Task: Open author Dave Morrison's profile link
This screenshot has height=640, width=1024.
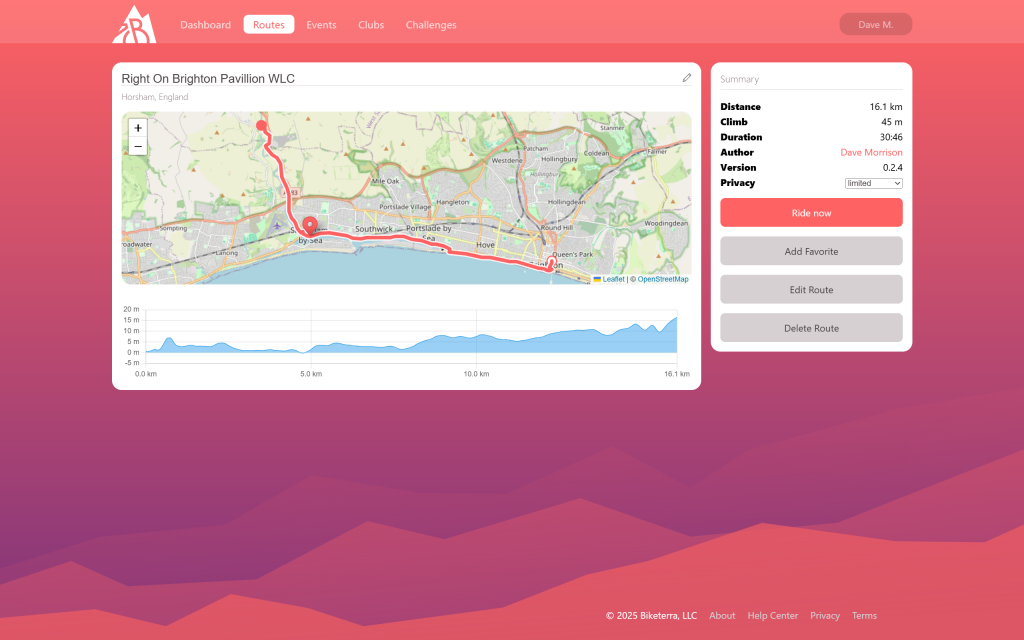Action: coord(870,153)
